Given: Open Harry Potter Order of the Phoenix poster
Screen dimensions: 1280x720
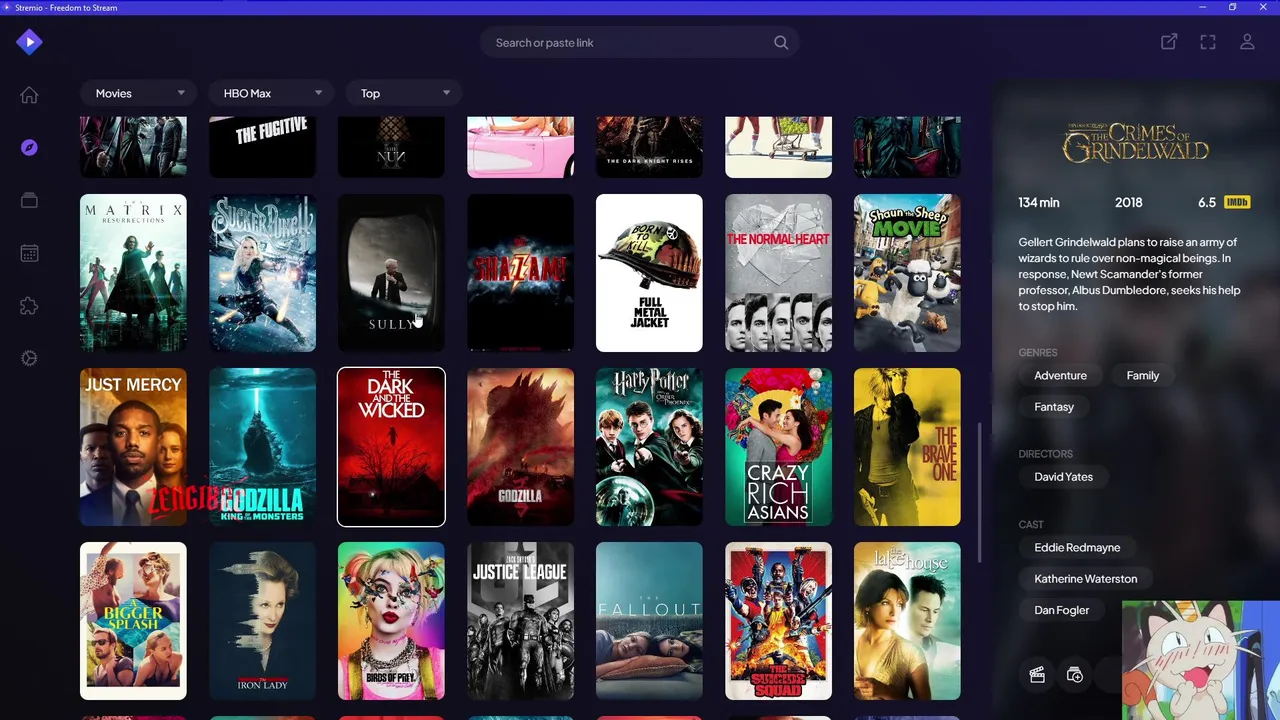Looking at the screenshot, I should point(649,447).
